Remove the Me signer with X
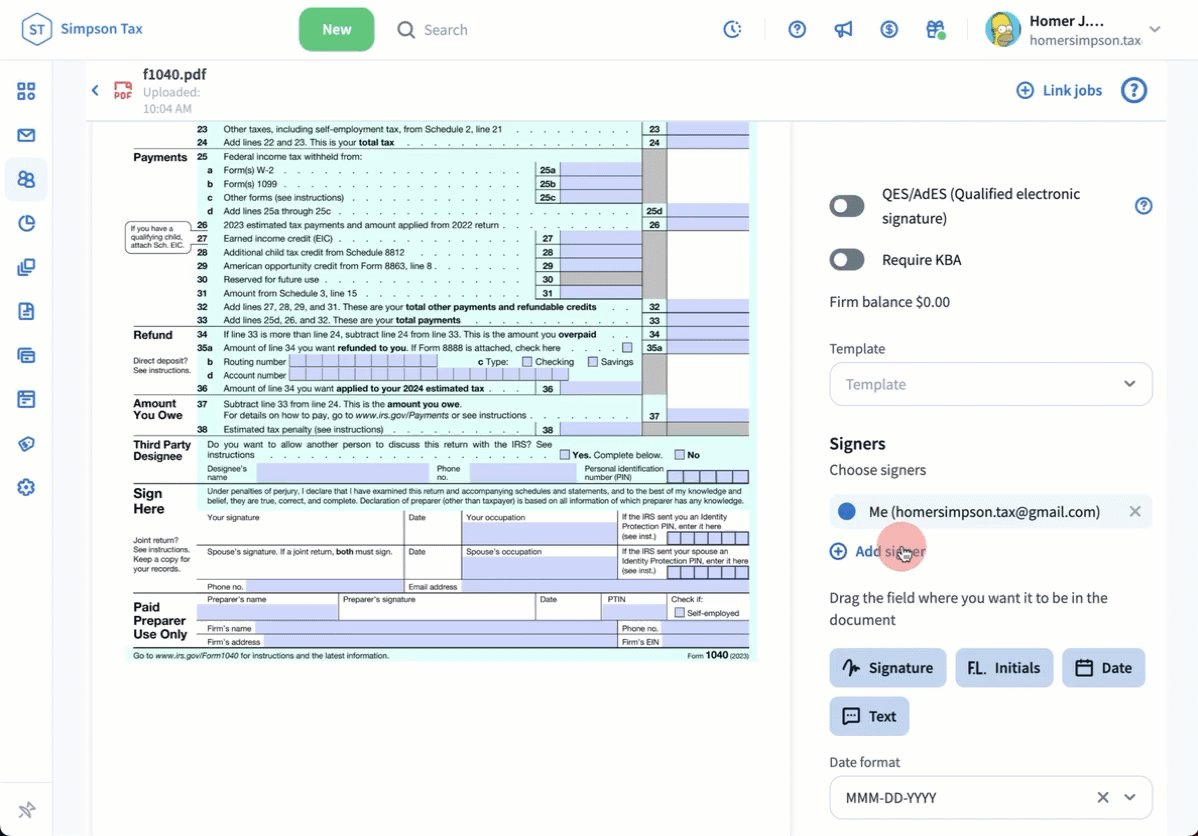Image resolution: width=1198 pixels, height=836 pixels. pyautogui.click(x=1135, y=512)
